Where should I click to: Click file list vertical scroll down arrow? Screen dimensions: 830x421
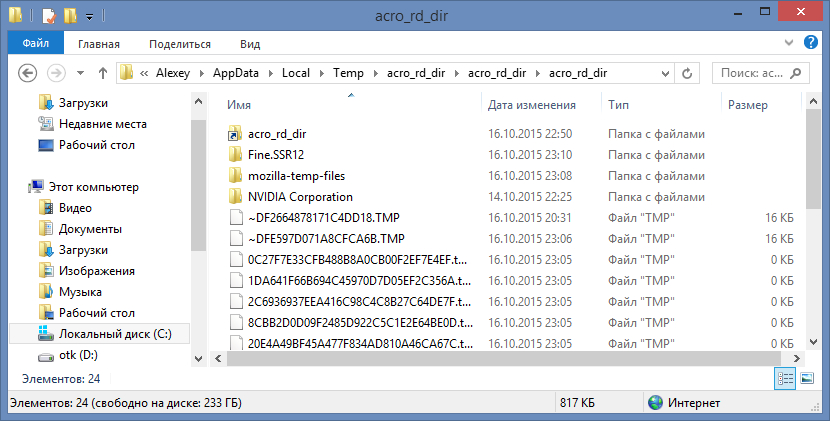814,342
